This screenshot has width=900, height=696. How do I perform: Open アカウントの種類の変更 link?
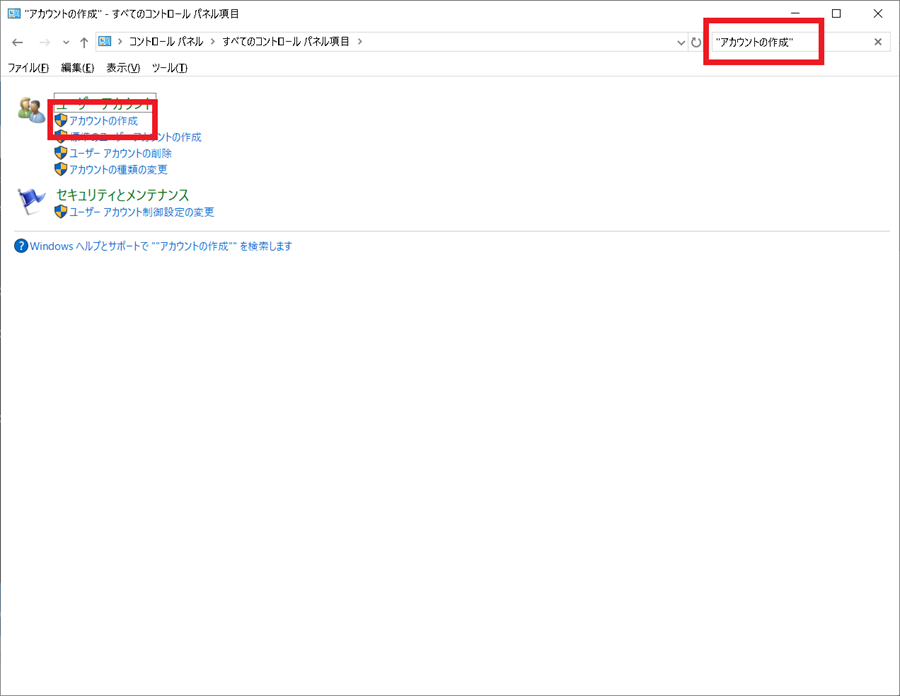tap(118, 170)
